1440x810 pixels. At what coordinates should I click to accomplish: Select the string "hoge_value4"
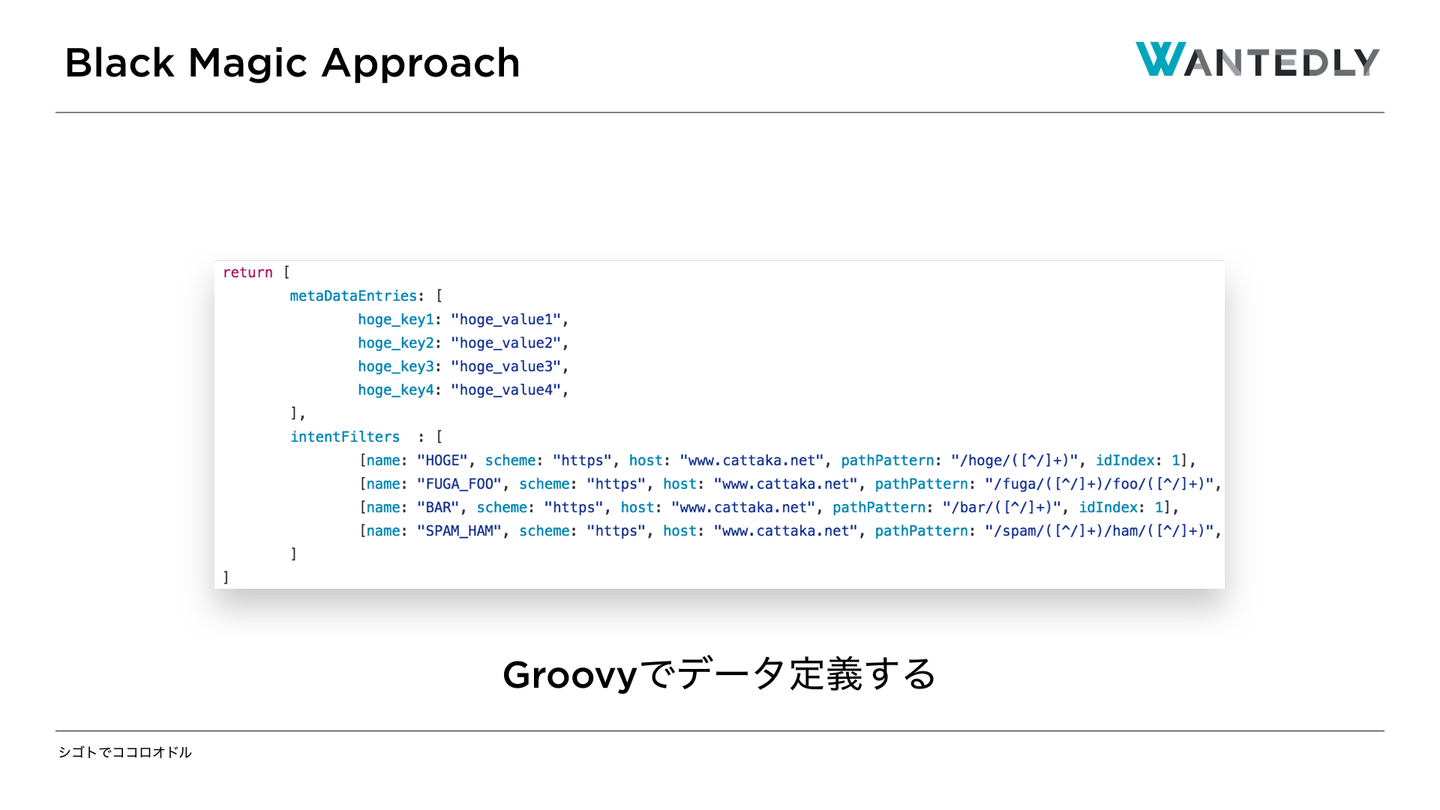(x=505, y=390)
